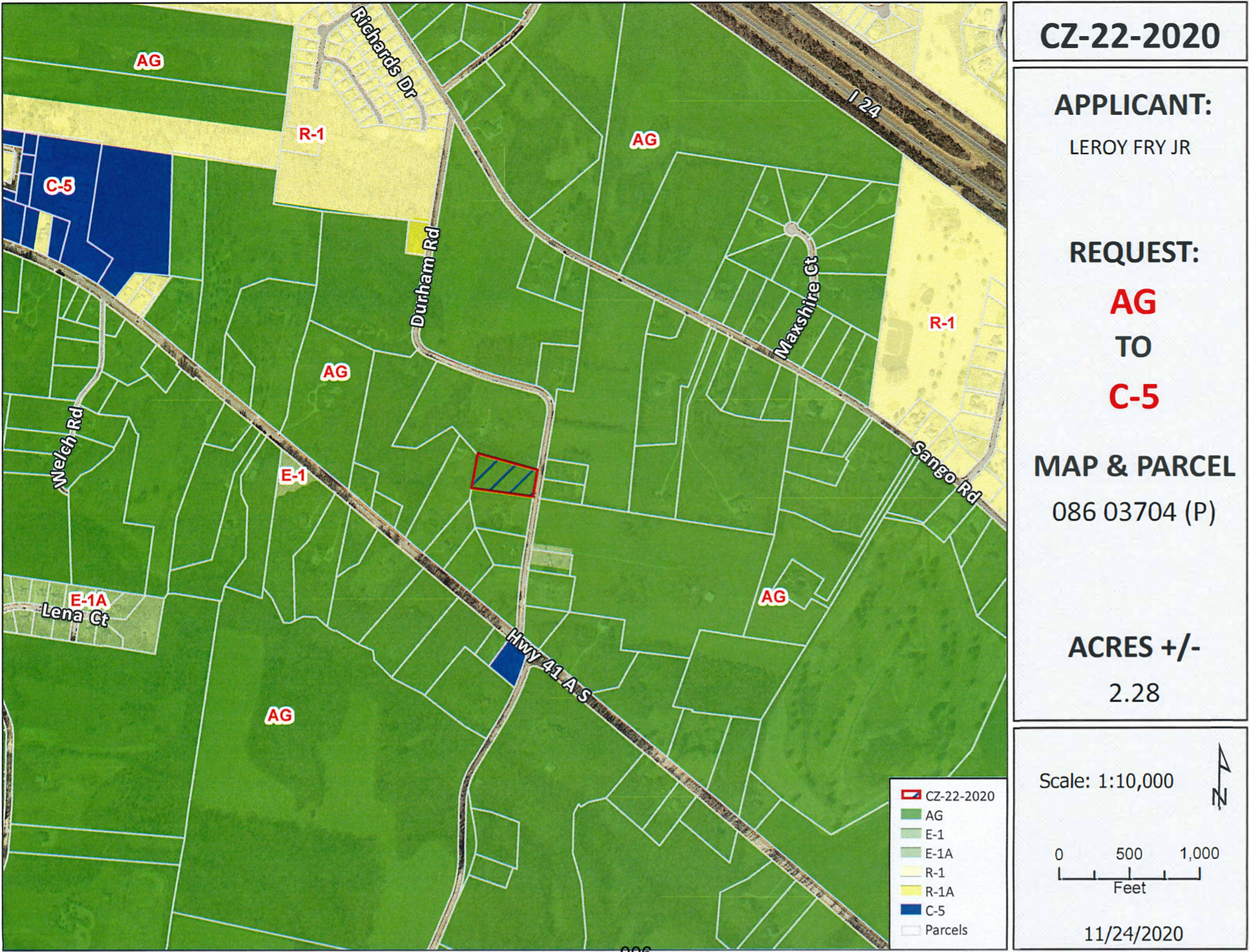Select the R-1A yellow swatch in the legend
Image resolution: width=1250 pixels, height=952 pixels.
(x=911, y=891)
